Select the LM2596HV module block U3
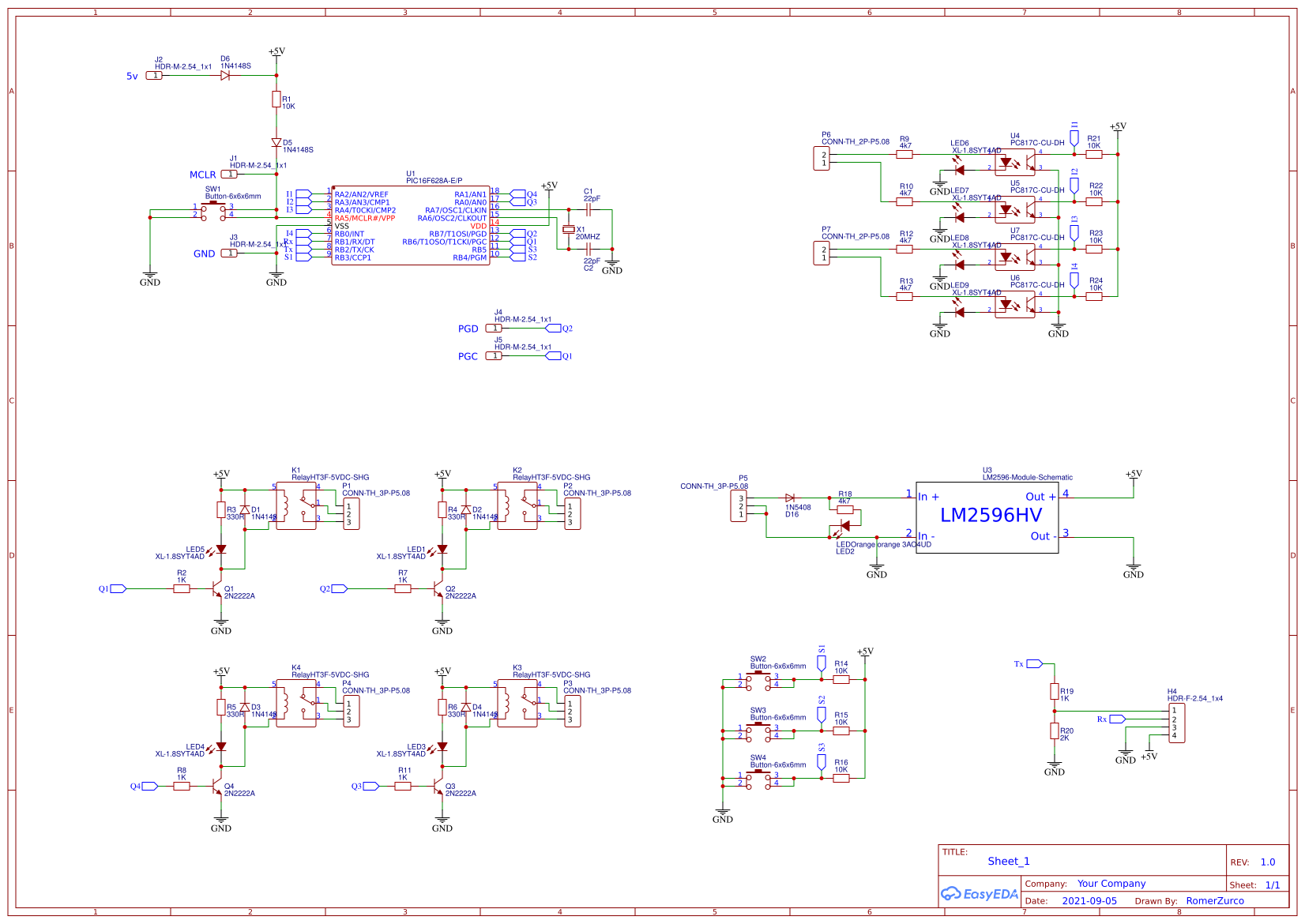The height and width of the screenshot is (924, 1305). [x=987, y=517]
